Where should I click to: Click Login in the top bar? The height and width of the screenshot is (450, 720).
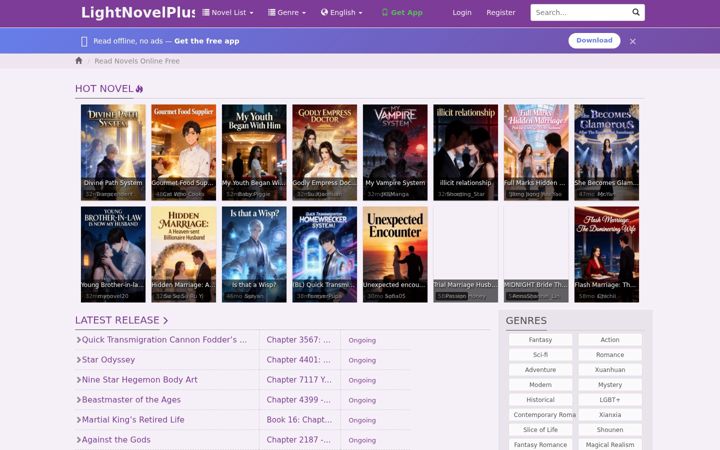click(461, 12)
